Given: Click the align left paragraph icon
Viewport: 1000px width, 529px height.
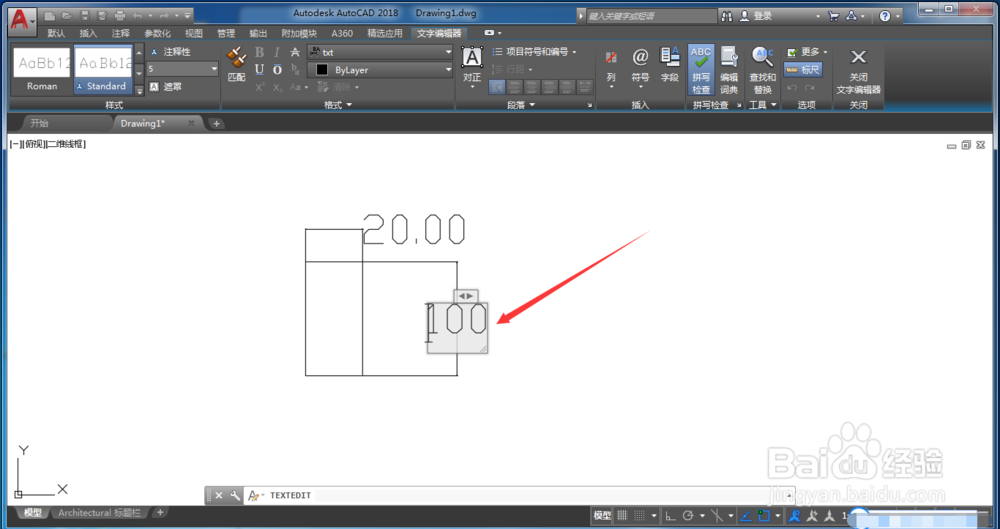Looking at the screenshot, I should [x=514, y=86].
